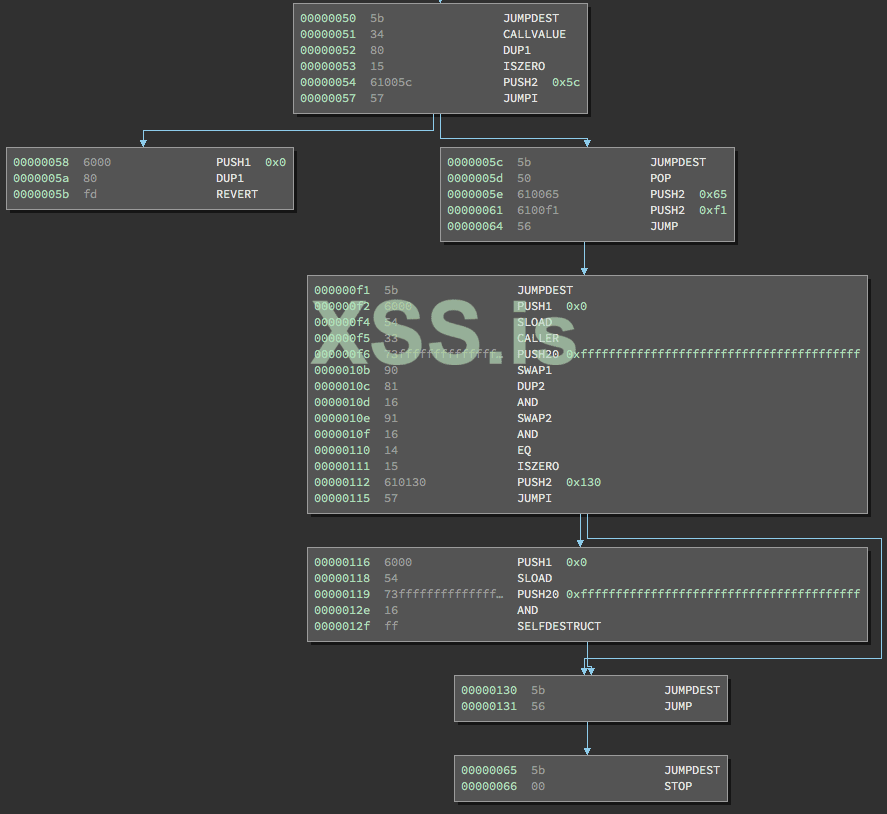
Task: Select address 00000058 in the revert block
Action: click(41, 162)
